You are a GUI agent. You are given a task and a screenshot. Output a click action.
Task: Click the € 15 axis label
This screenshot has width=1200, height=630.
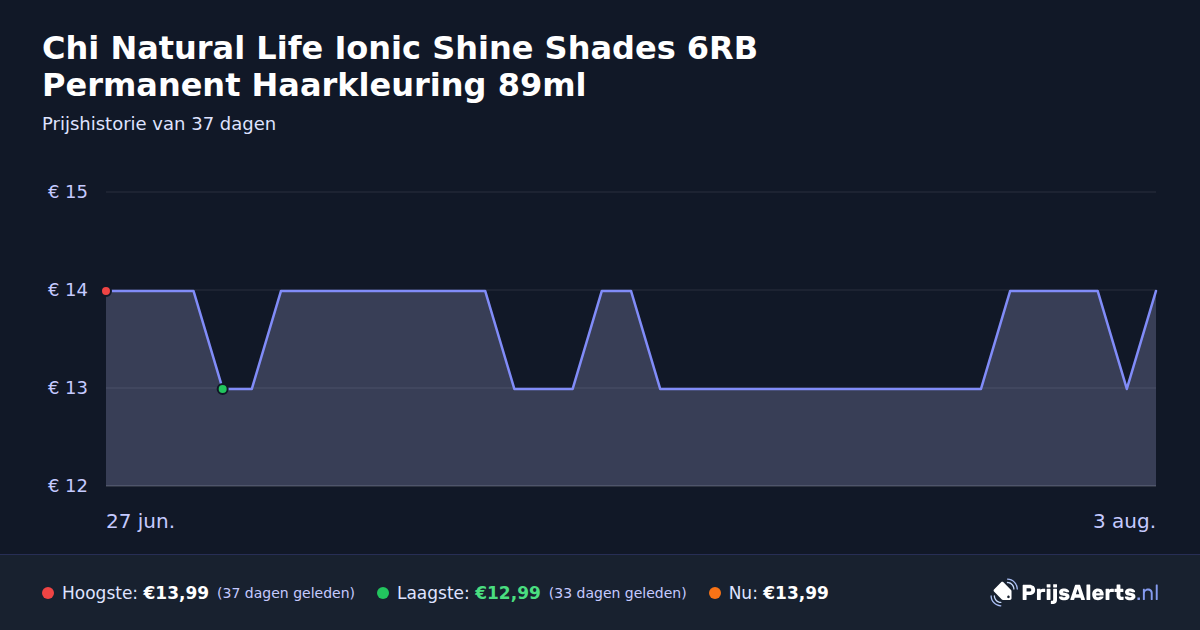pos(68,192)
